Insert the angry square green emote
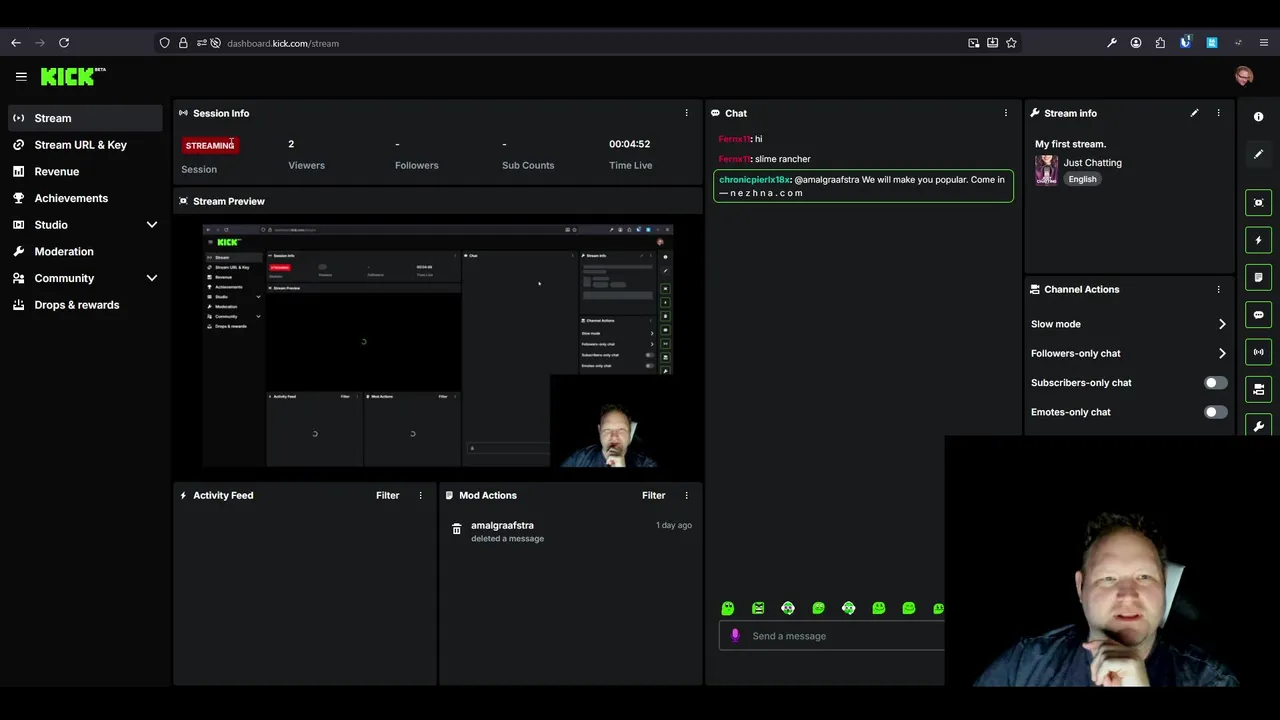 (x=758, y=608)
